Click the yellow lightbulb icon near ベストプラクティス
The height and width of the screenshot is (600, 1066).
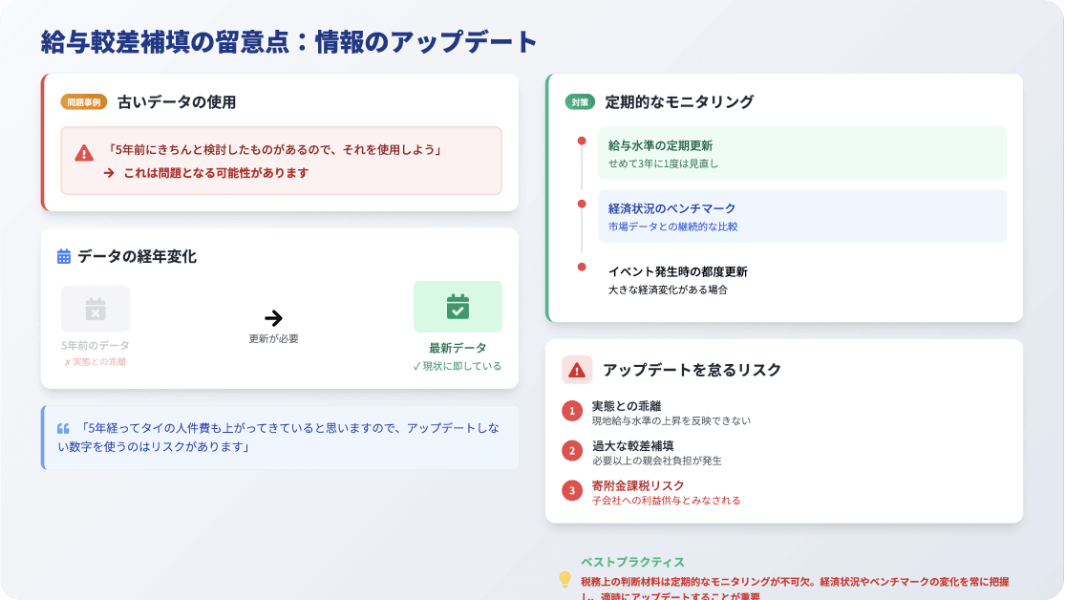565,579
